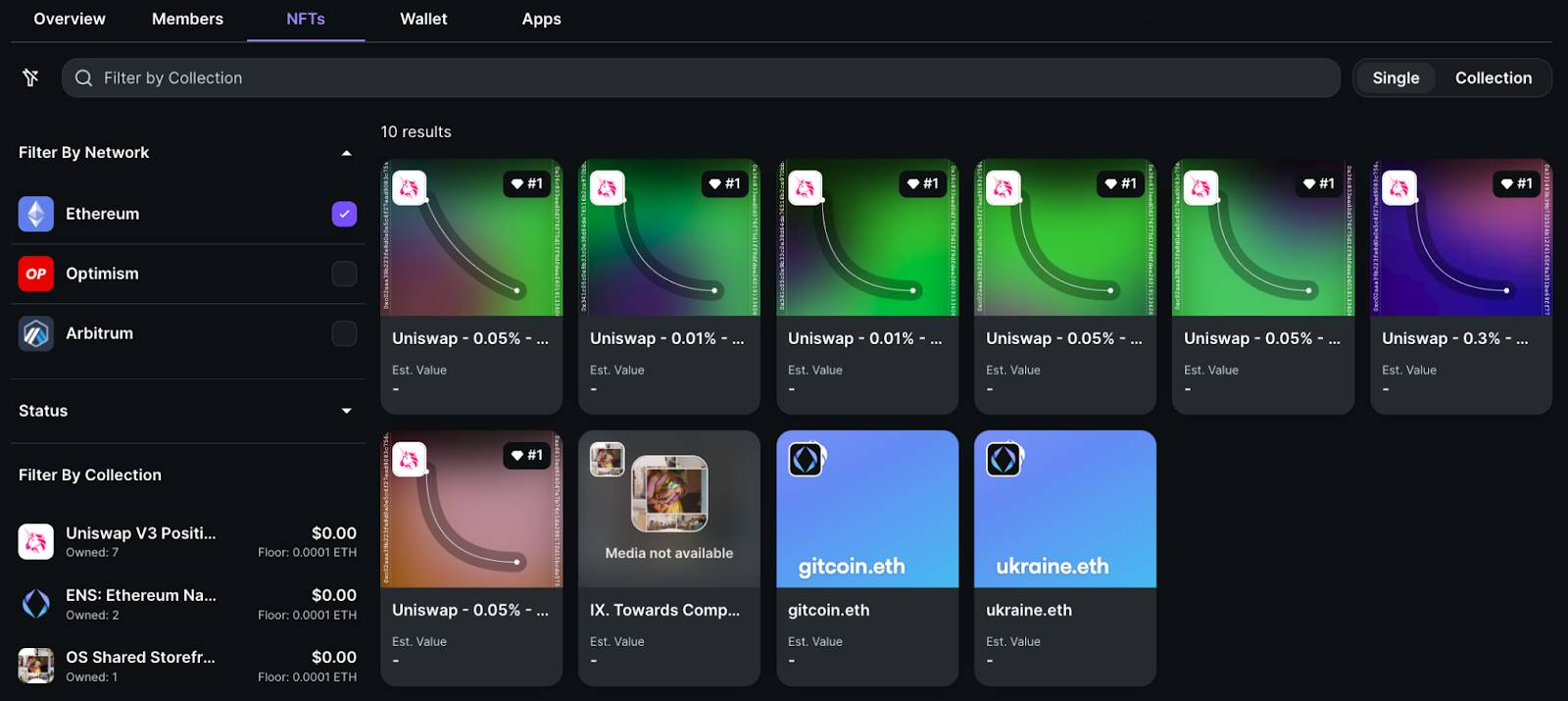Screen dimensions: 1568x701
Task: Expand the Status filter section
Action: (x=346, y=411)
